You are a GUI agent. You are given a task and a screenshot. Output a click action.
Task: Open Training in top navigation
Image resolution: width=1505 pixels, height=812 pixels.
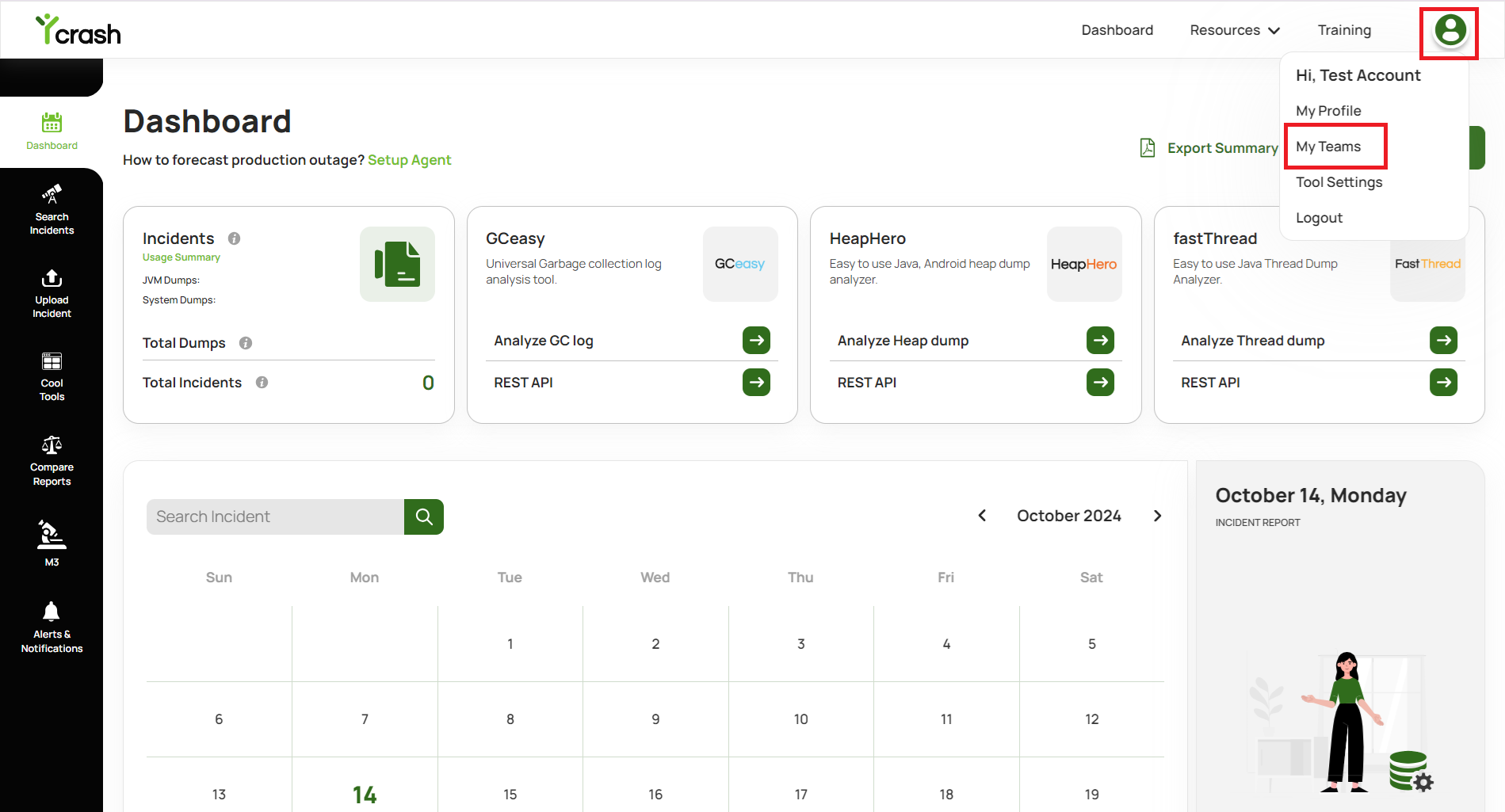pos(1344,30)
